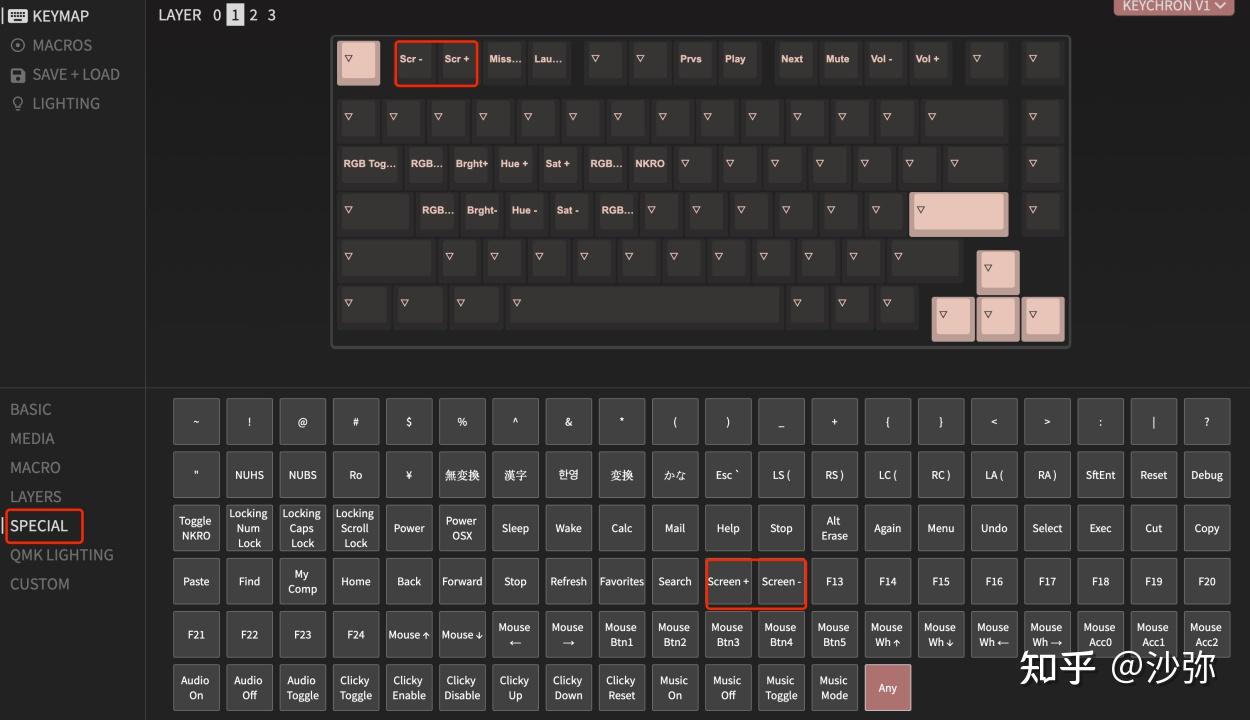Switch to layer 0

(x=217, y=15)
